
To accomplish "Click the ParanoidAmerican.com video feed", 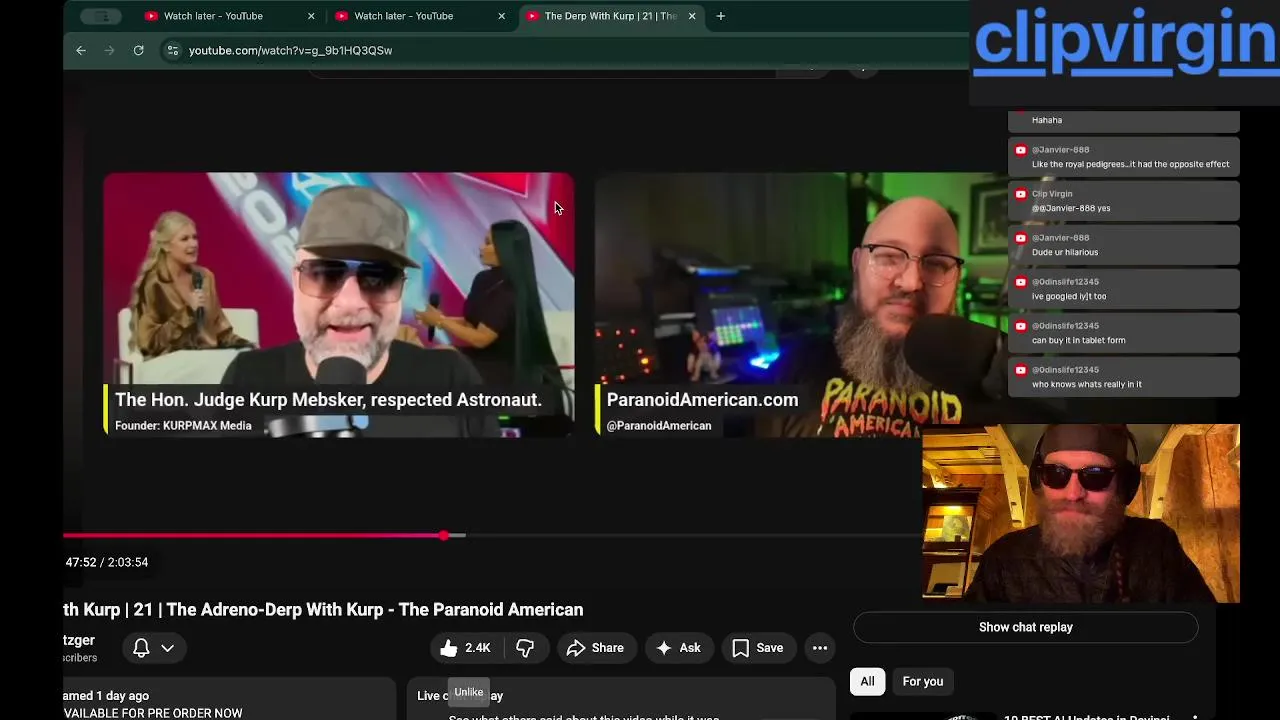I will click(x=800, y=304).
